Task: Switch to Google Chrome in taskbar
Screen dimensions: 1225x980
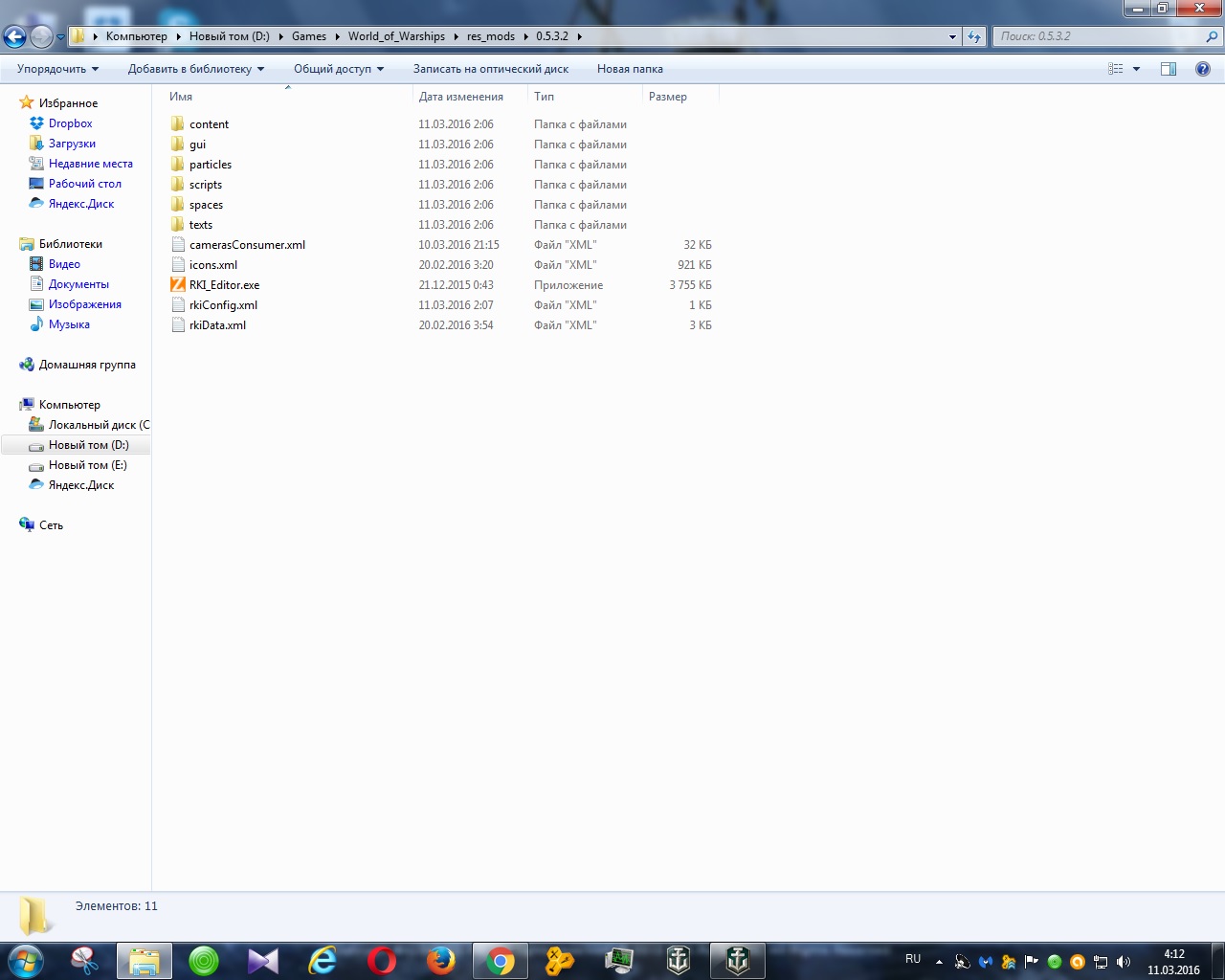Action: point(501,960)
